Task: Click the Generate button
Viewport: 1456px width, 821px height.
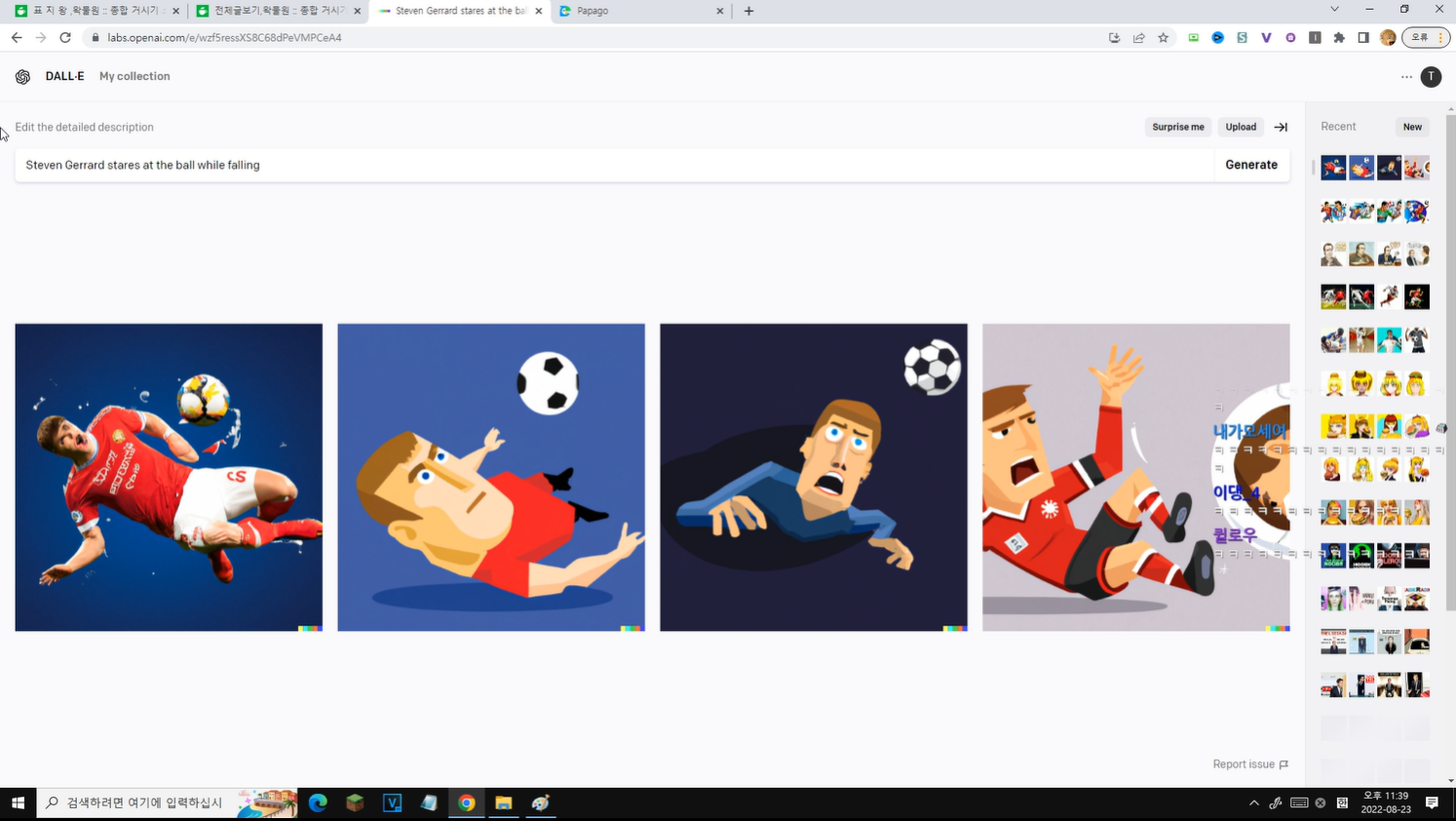Action: 1251,165
